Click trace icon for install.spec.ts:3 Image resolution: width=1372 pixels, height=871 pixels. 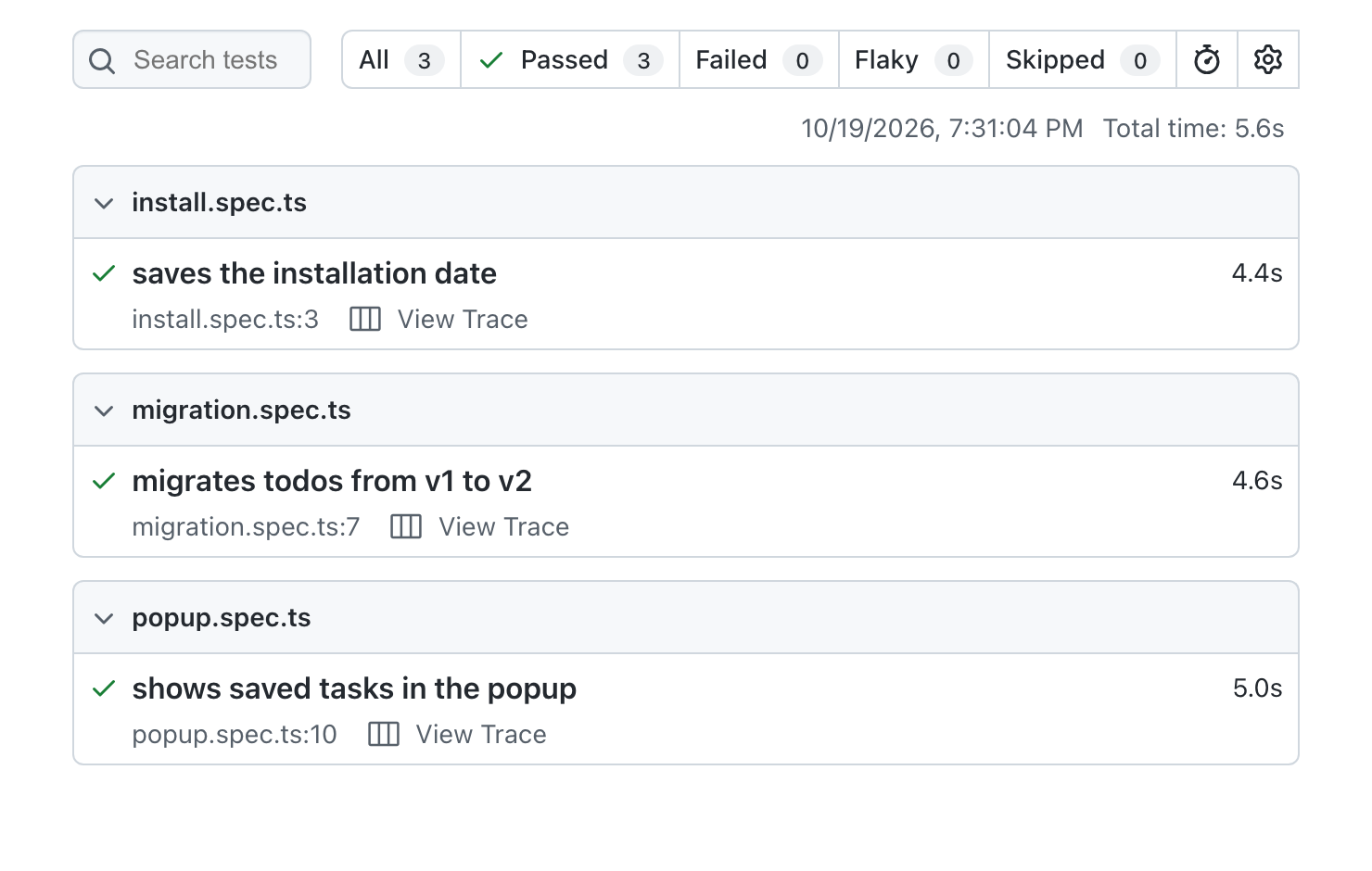365,320
